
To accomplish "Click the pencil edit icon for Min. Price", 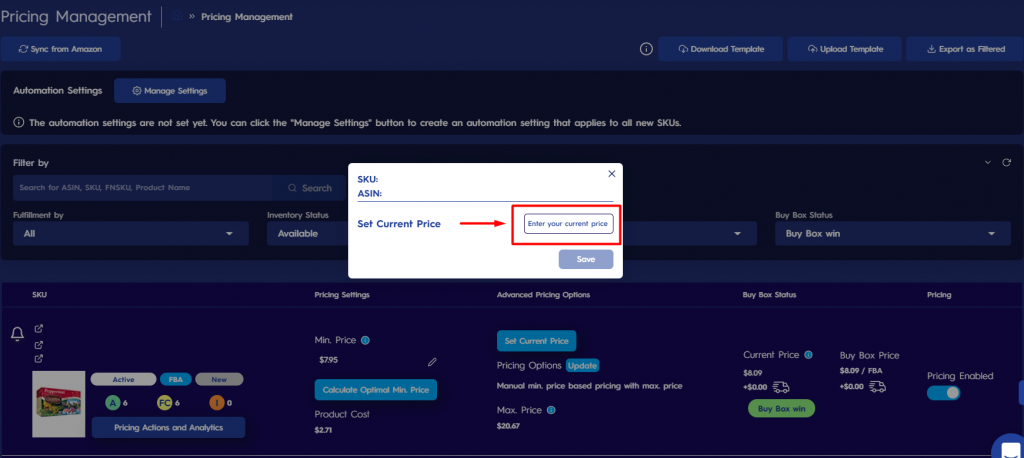I will click(x=432, y=361).
